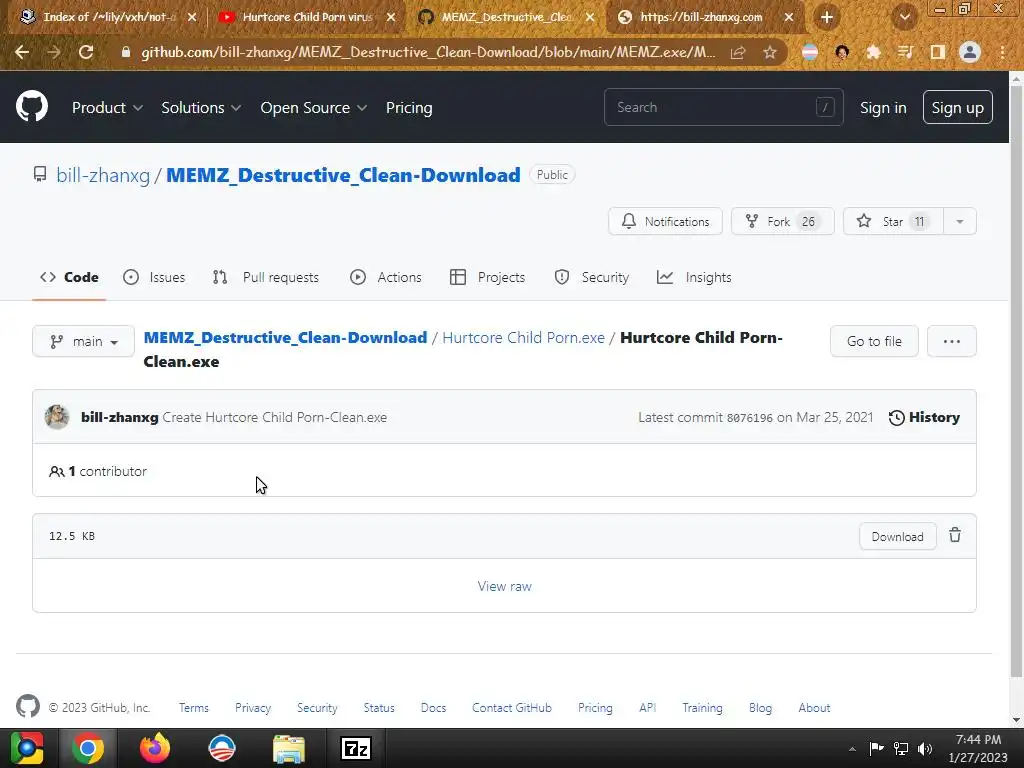Viewport: 1024px width, 768px height.
Task: Click the forward navigation arrow
Action: 54,52
